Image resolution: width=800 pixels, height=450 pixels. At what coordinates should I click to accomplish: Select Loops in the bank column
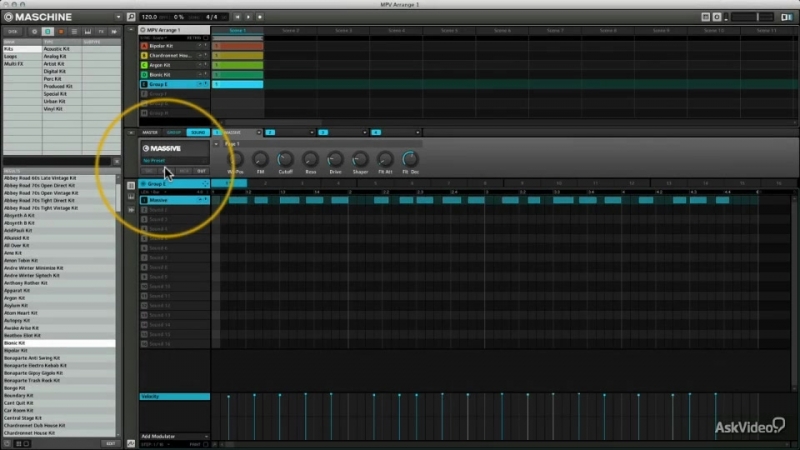coord(22,56)
